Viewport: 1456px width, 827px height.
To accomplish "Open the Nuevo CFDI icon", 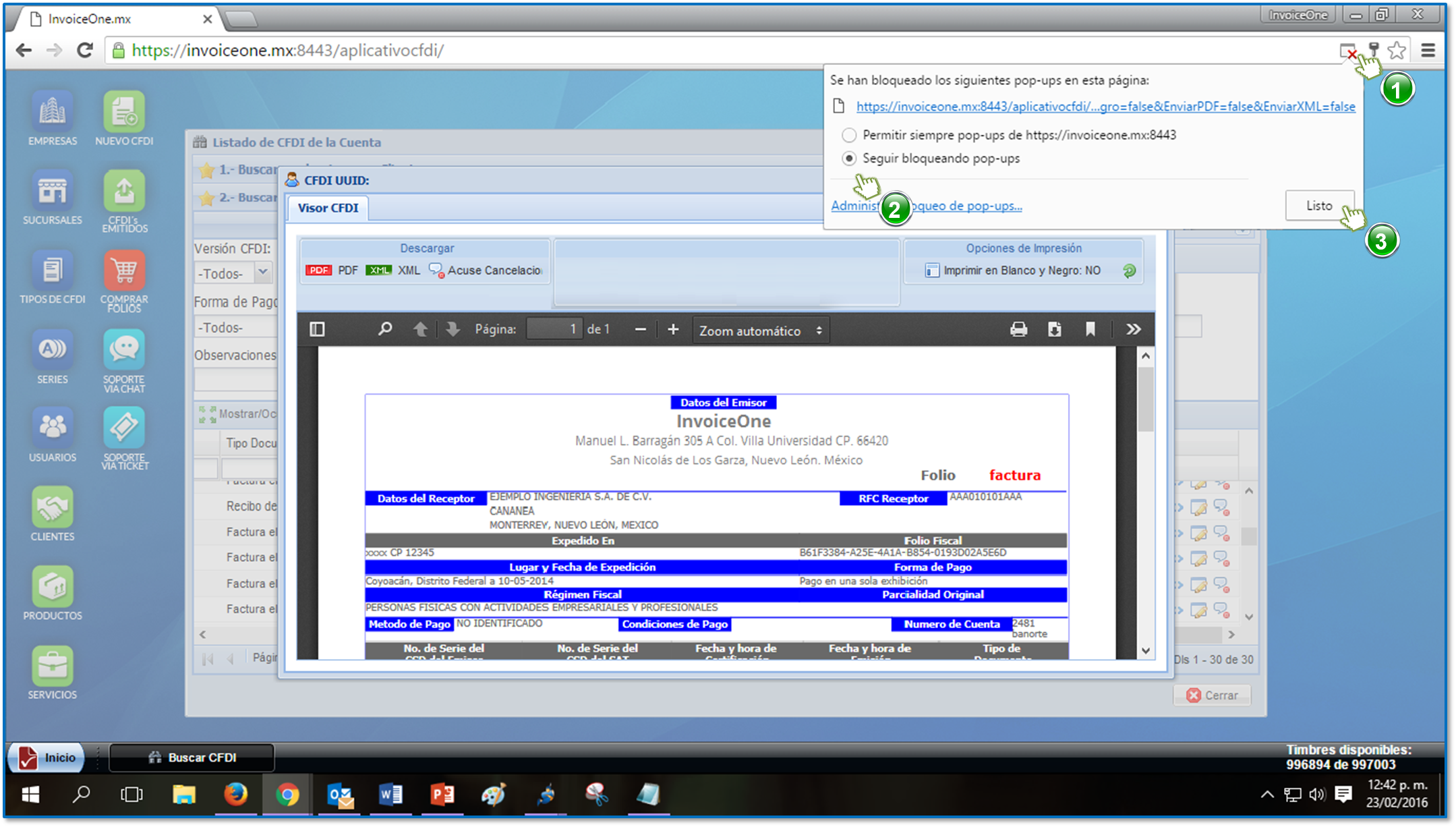I will [x=124, y=118].
